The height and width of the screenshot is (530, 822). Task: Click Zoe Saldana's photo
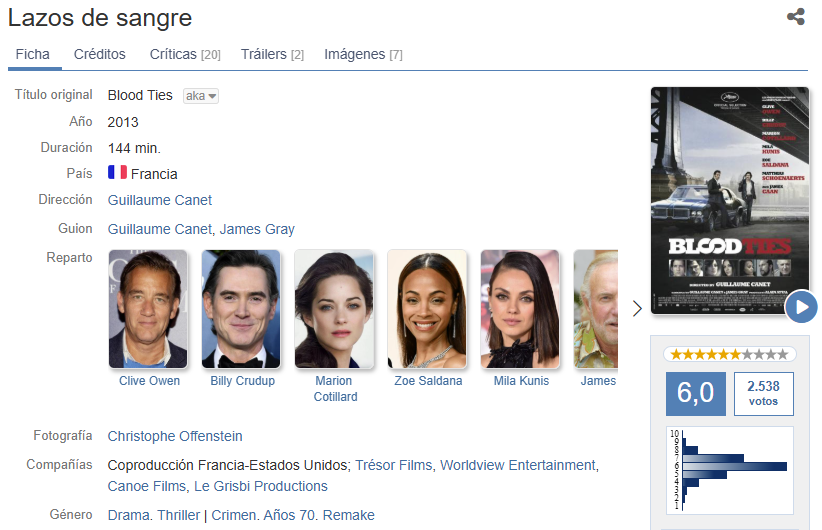[x=427, y=309]
